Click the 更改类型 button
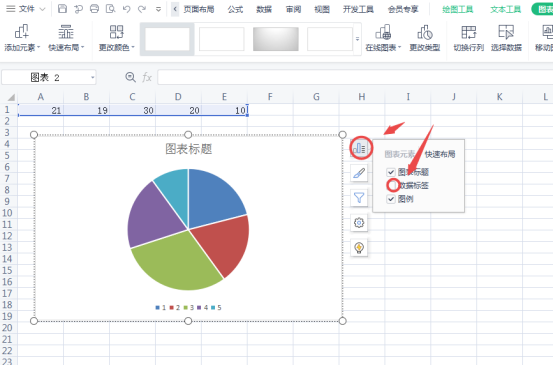Screen dimensions: 554x365 [425, 38]
